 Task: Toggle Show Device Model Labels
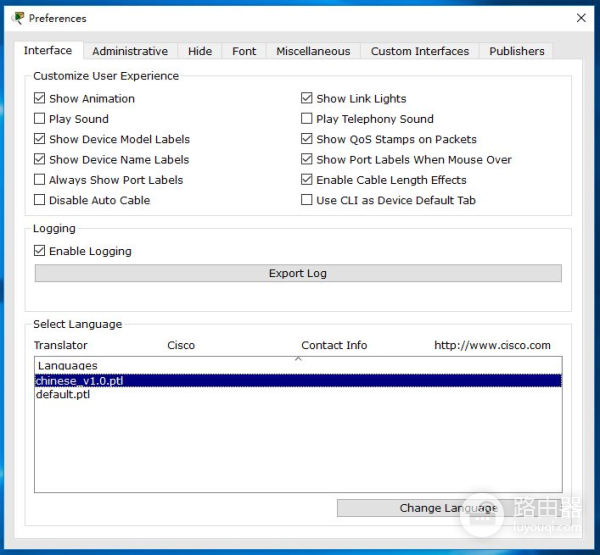(x=40, y=140)
